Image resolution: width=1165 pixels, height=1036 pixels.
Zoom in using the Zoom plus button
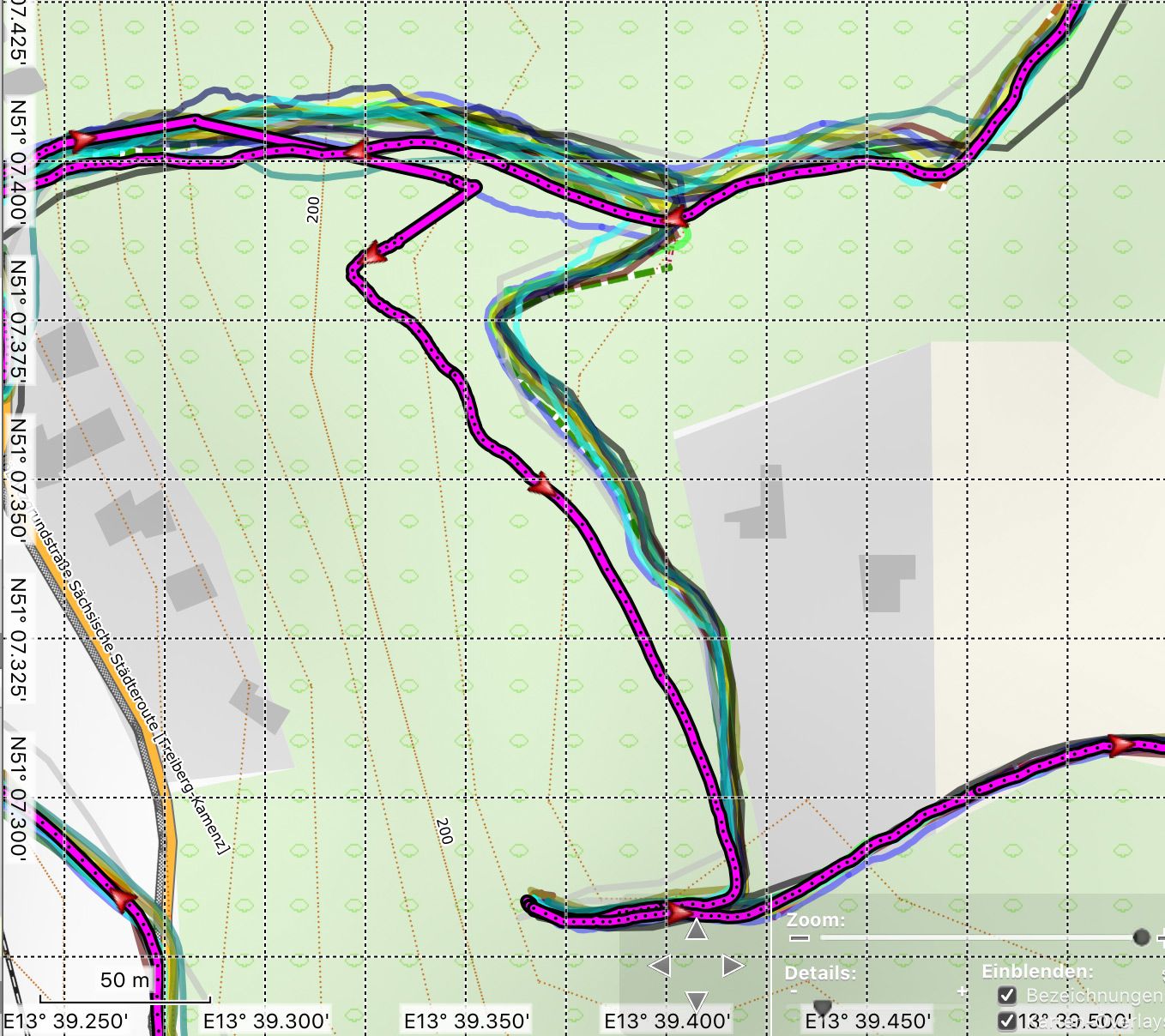pos(1162,938)
